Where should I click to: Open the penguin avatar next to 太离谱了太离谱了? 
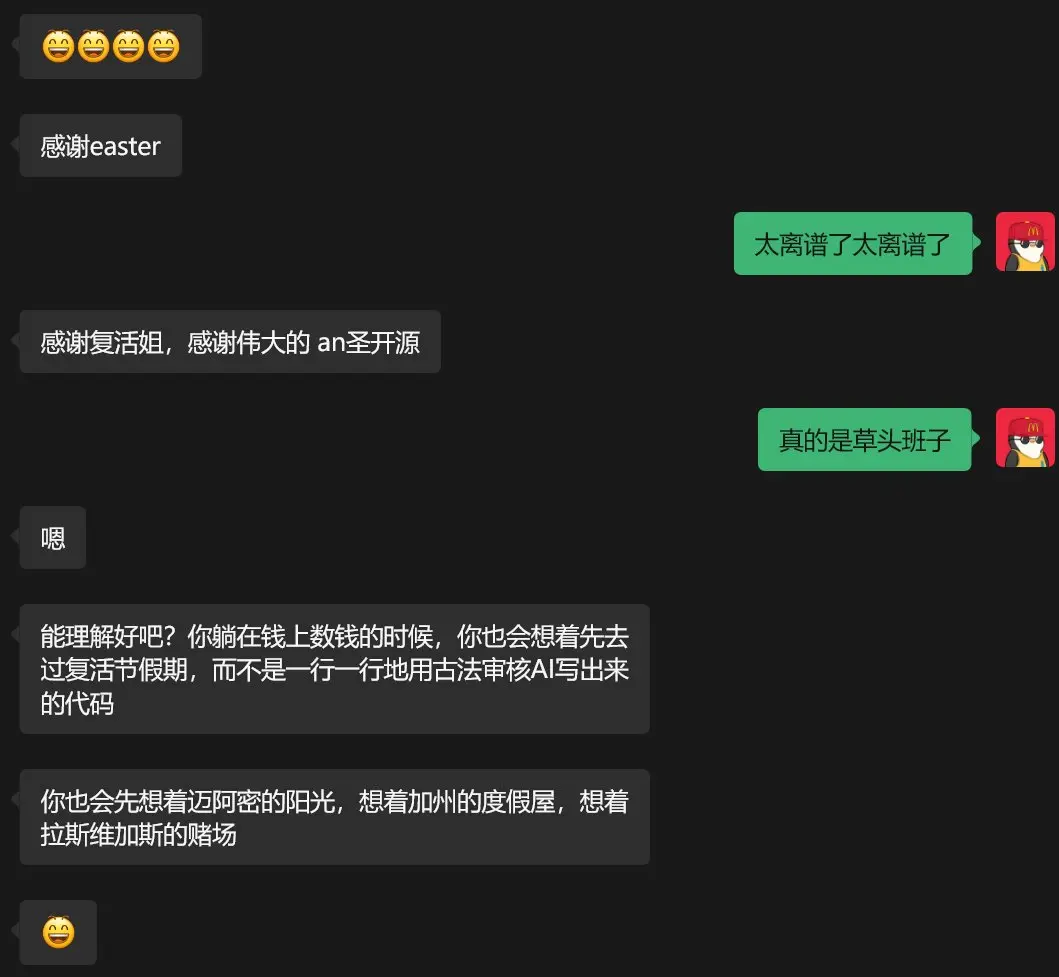point(1025,242)
